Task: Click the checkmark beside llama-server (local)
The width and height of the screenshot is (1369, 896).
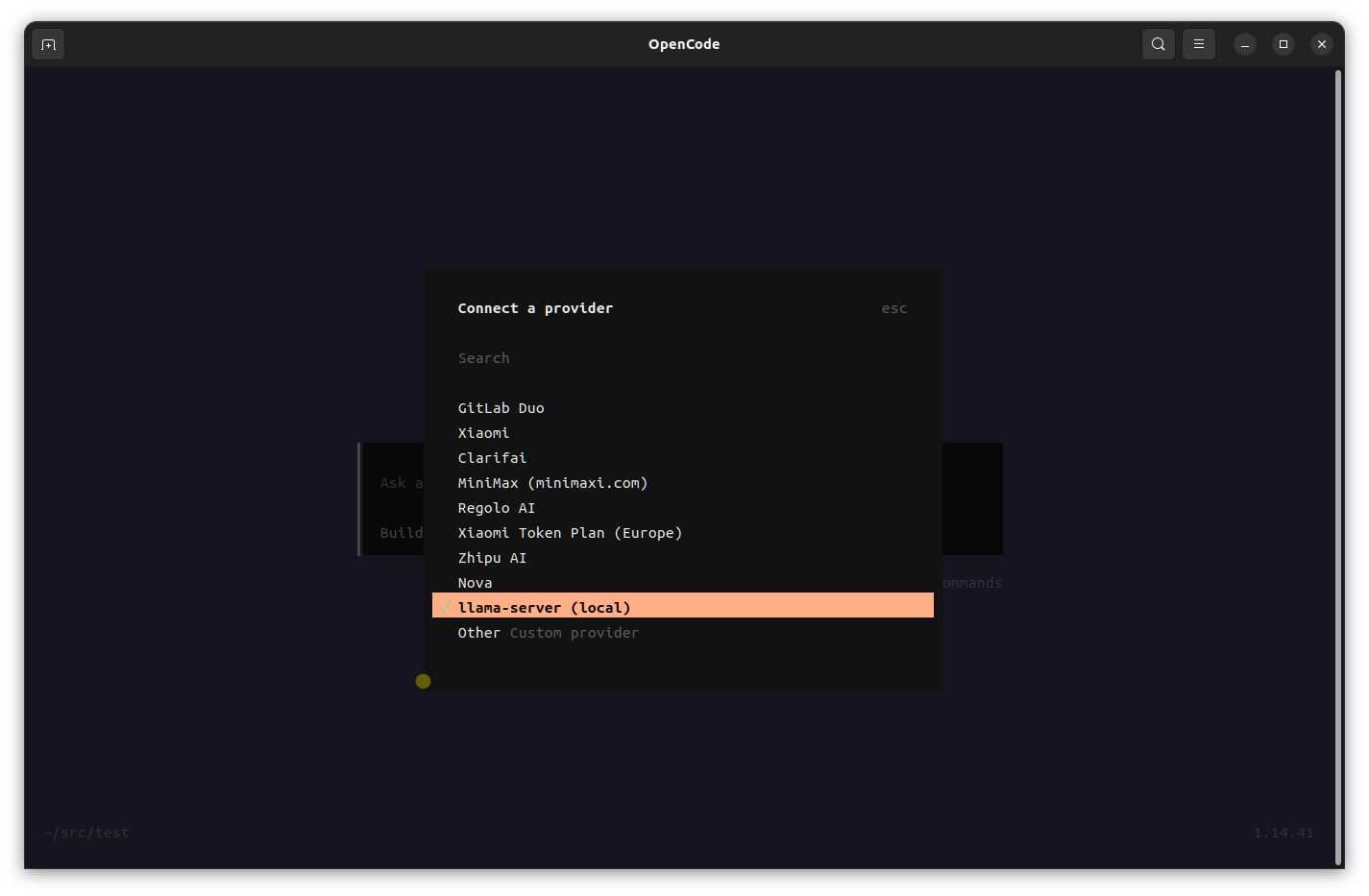Action: [446, 607]
